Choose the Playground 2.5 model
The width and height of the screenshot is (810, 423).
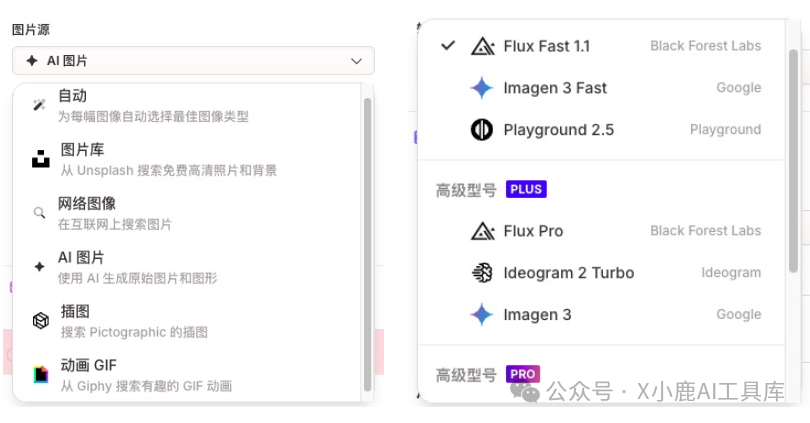[x=601, y=130]
